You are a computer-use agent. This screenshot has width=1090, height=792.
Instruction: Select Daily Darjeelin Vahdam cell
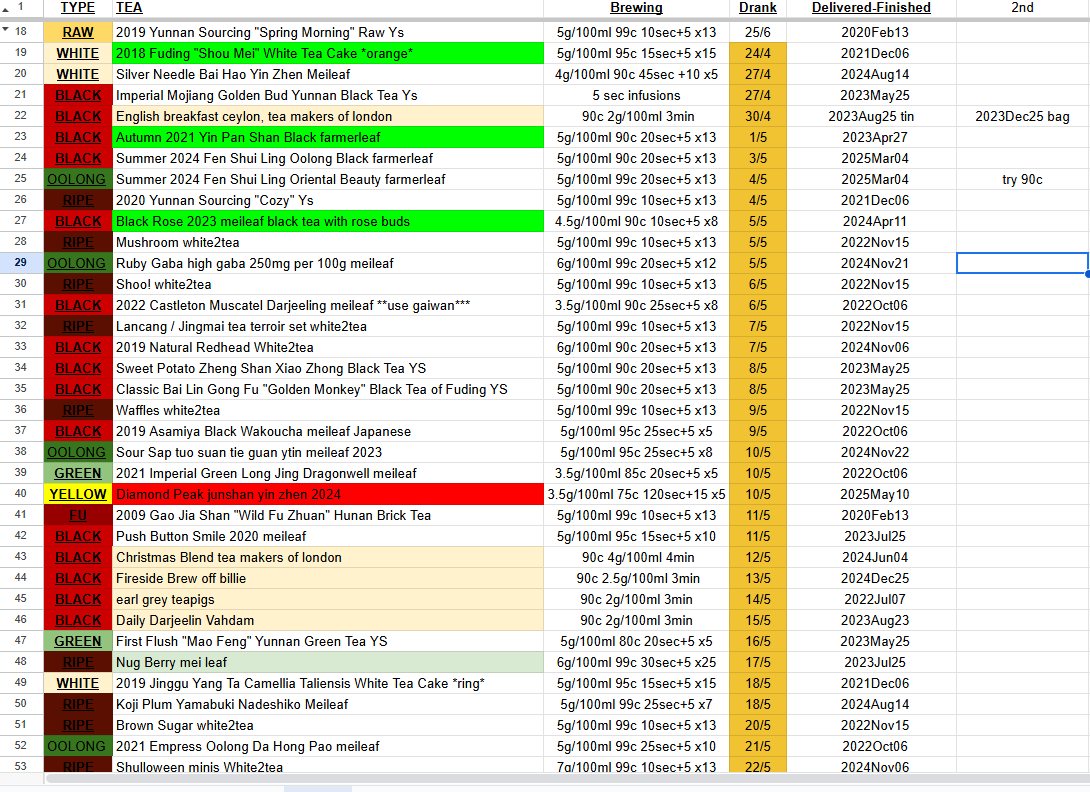click(328, 620)
